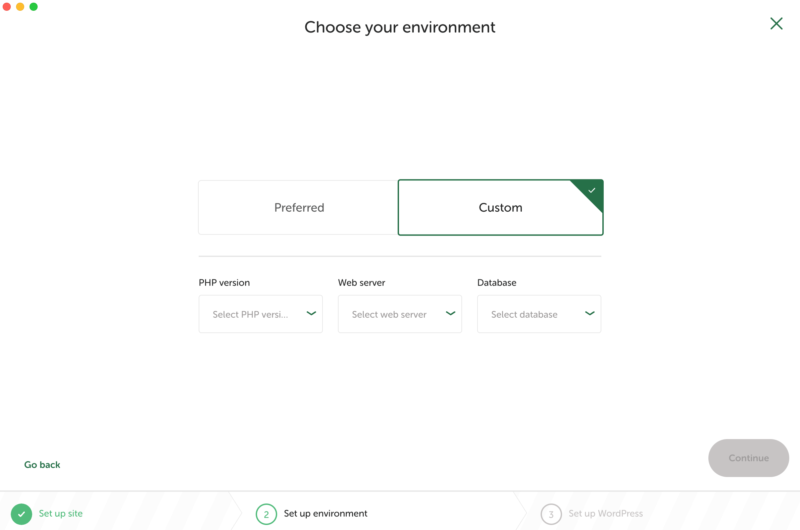This screenshot has width=800, height=530.
Task: Open the PHP version dropdown
Action: (260, 314)
